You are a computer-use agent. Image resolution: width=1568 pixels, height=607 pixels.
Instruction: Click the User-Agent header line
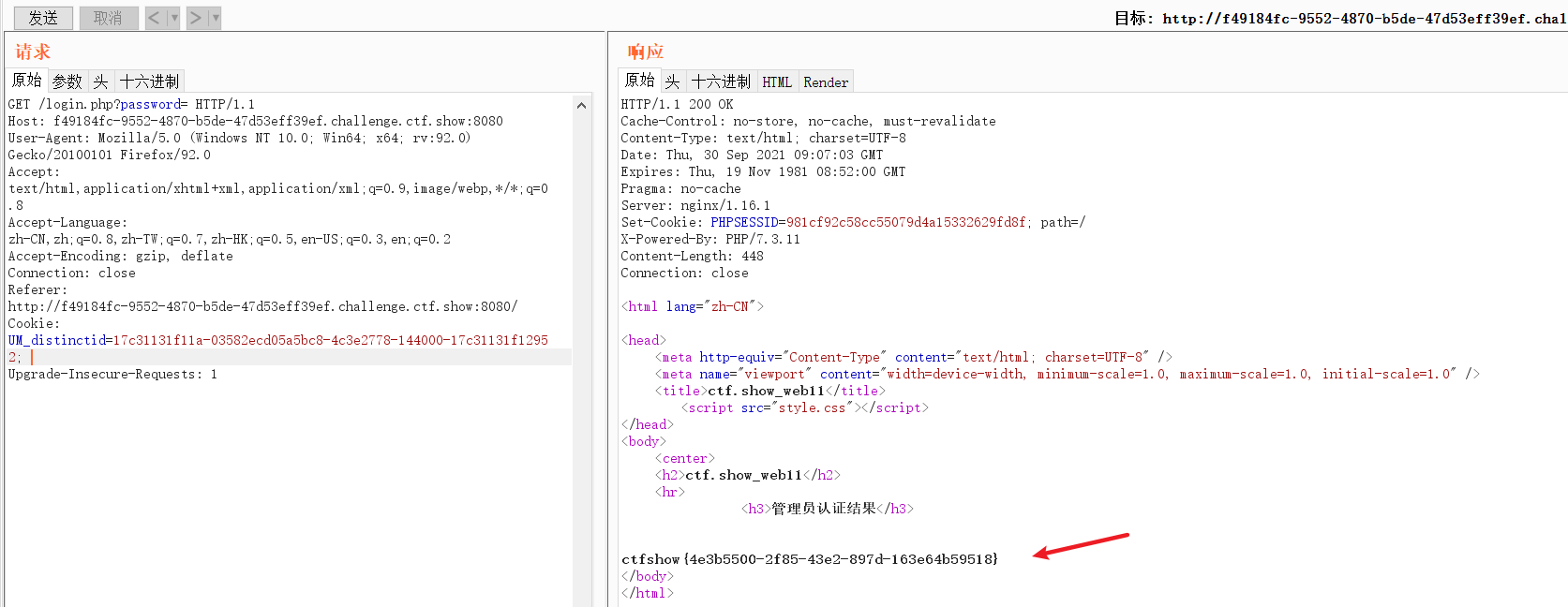click(239, 146)
